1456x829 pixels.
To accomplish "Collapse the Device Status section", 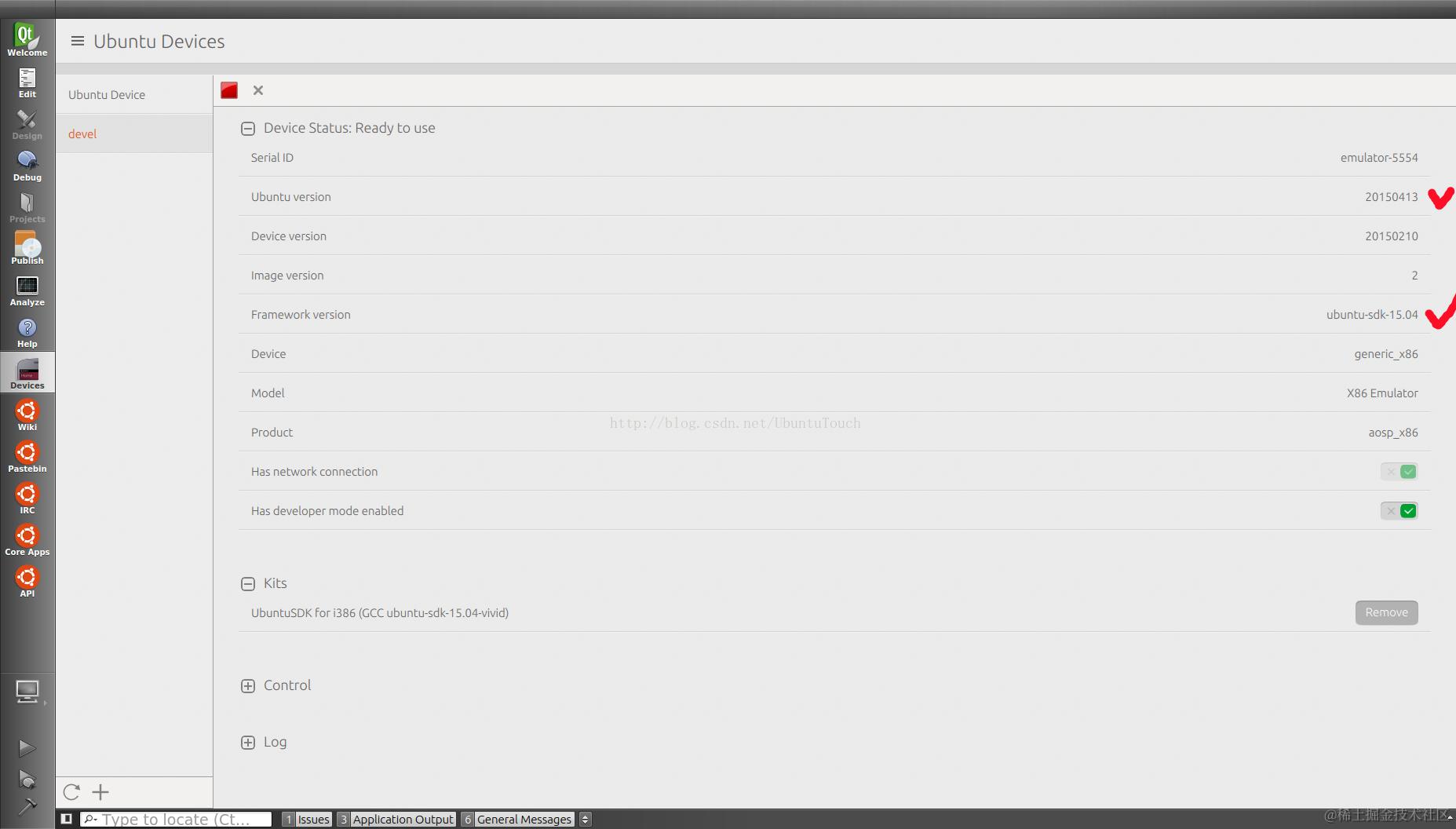I will click(x=248, y=129).
